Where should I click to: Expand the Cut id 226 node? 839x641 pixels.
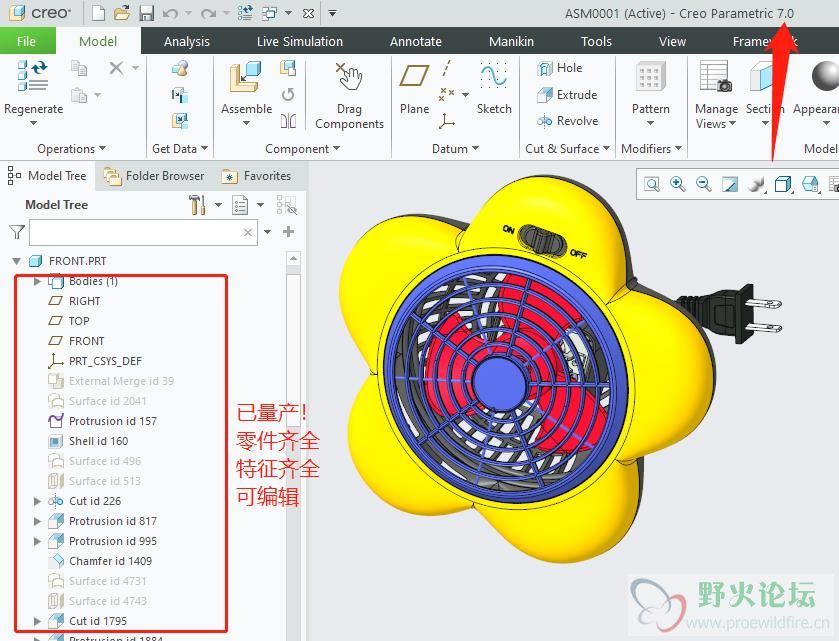37,501
